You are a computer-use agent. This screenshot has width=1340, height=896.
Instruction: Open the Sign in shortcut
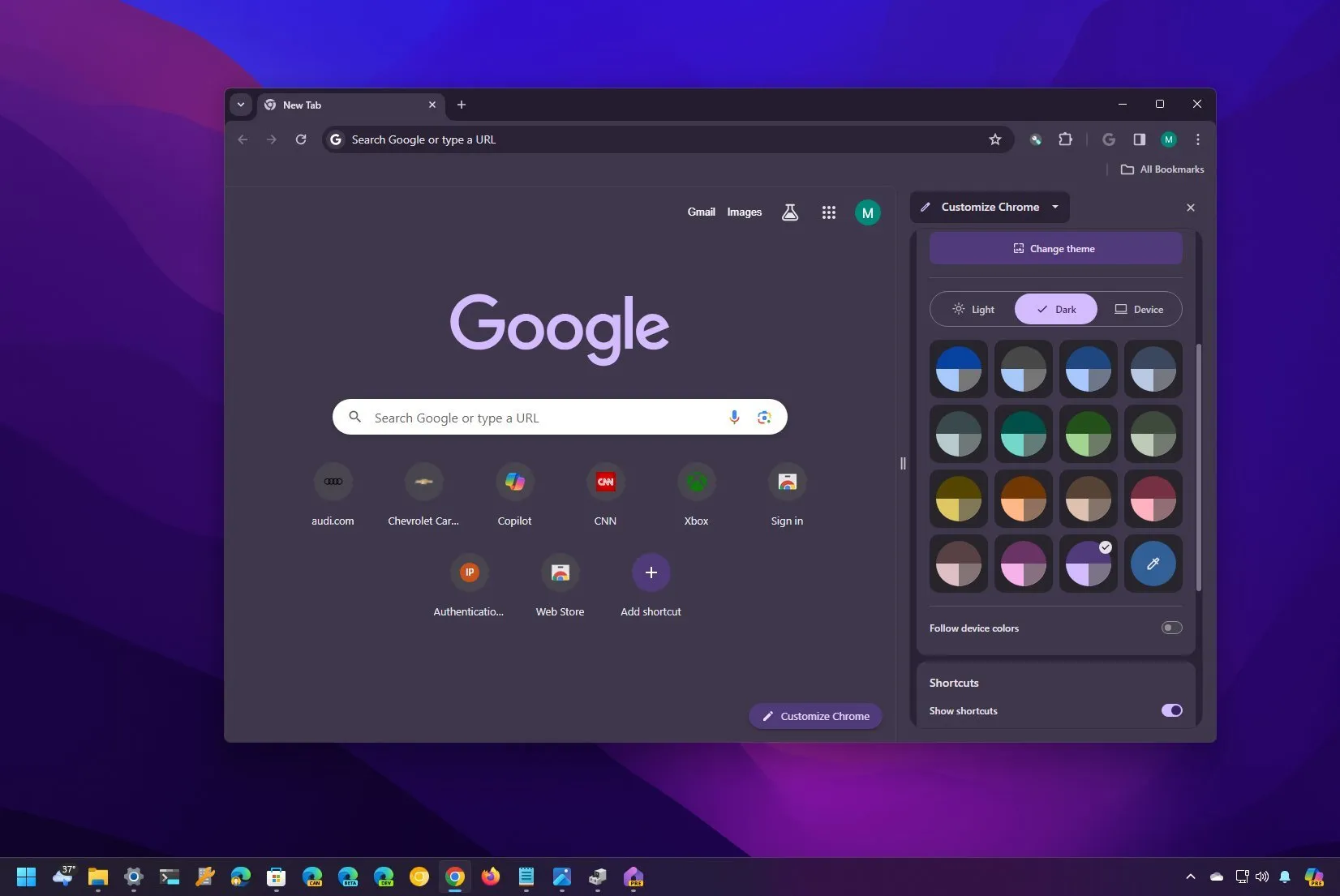788,495
